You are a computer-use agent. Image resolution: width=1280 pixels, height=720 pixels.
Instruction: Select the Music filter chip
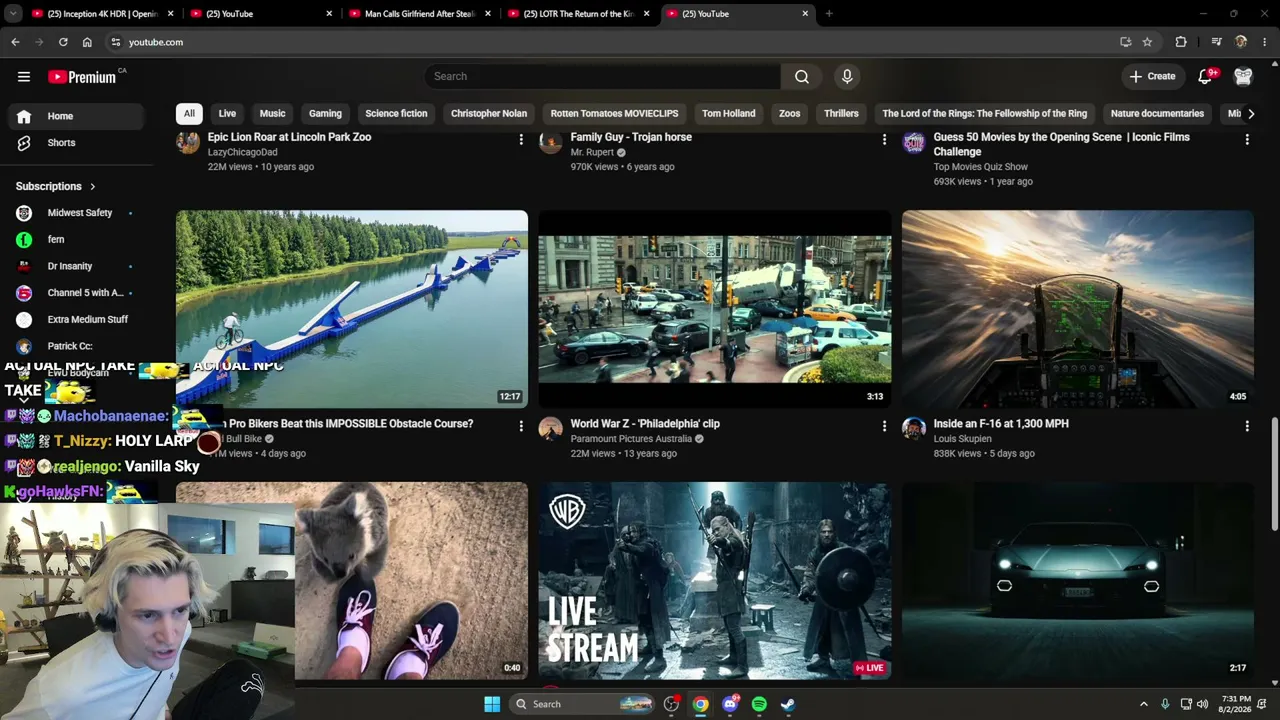coord(272,114)
